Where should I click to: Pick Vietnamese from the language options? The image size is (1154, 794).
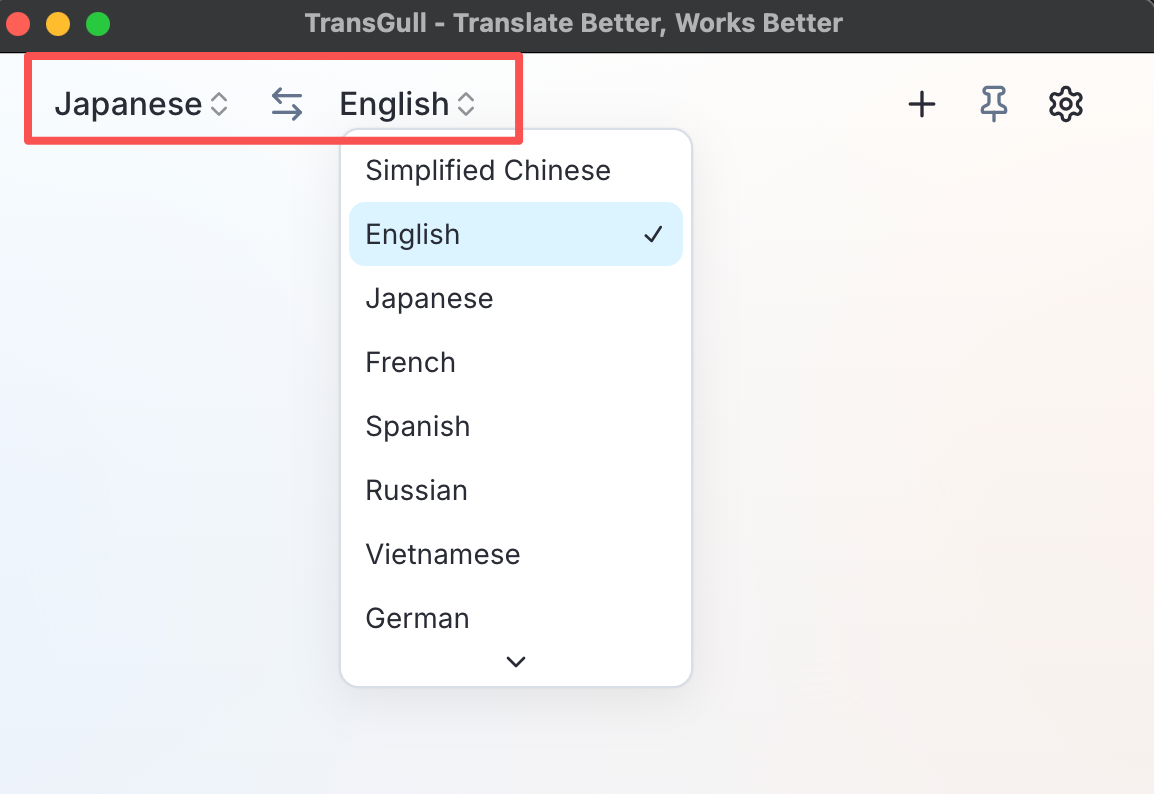(443, 554)
